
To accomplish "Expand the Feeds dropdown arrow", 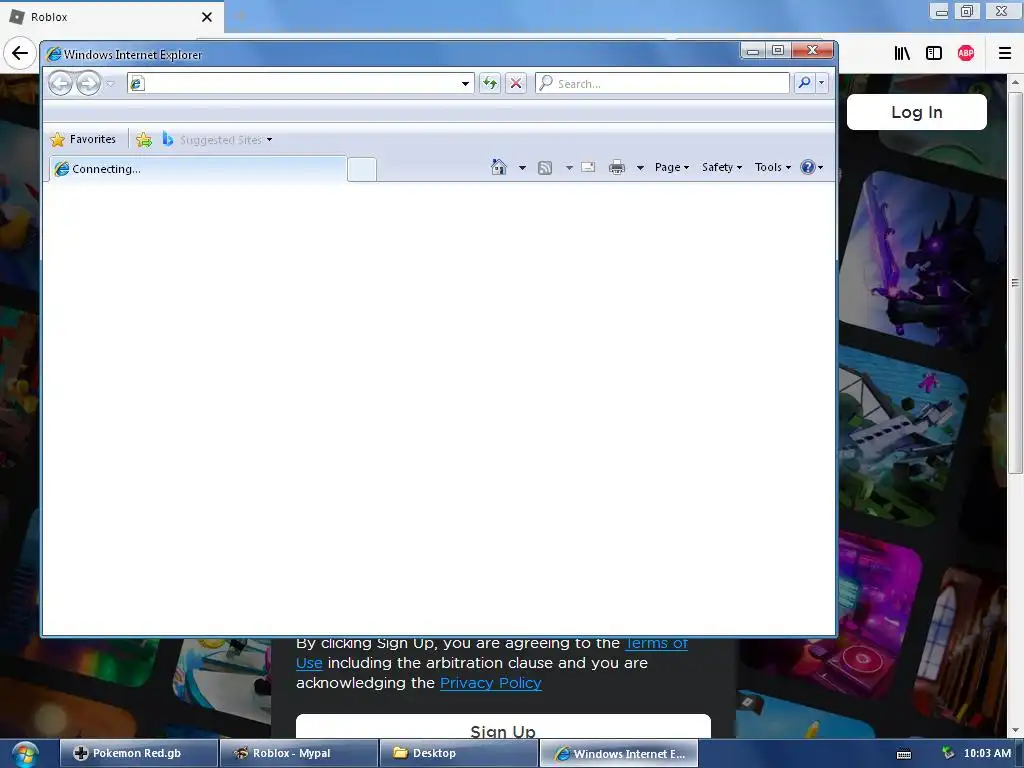I will point(569,168).
